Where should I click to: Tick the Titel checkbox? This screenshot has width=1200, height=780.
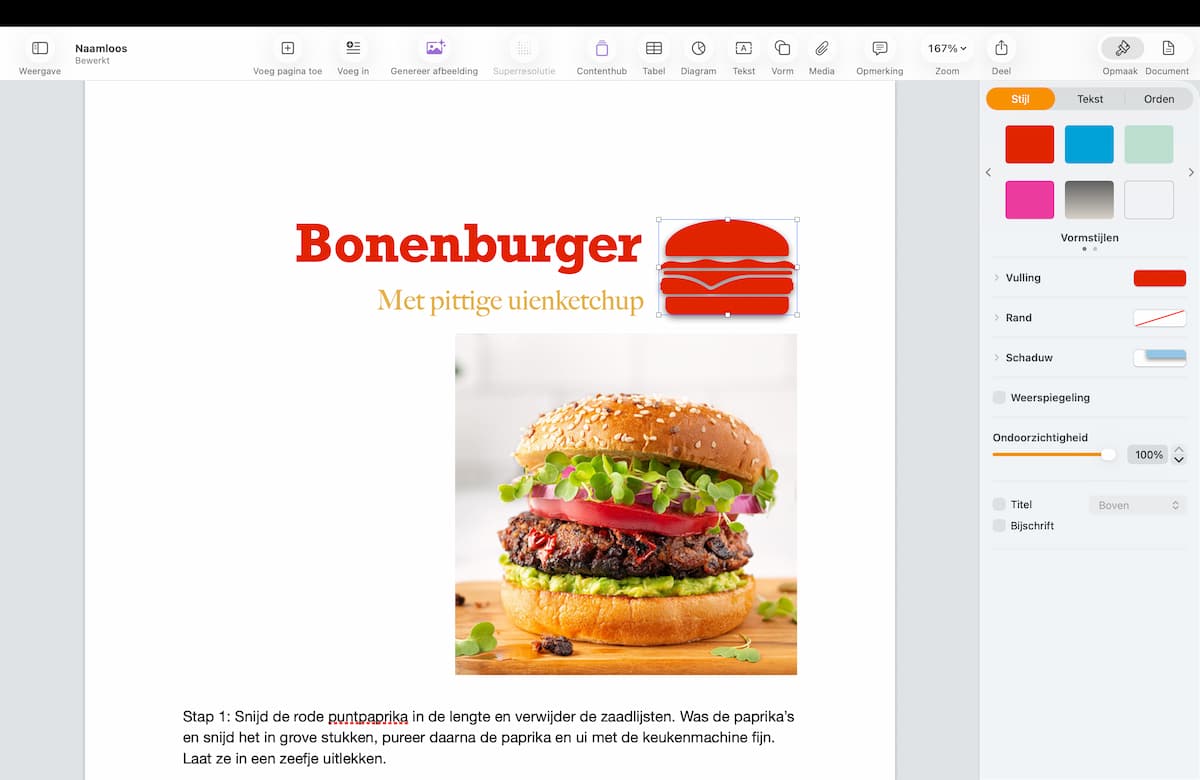pos(999,505)
